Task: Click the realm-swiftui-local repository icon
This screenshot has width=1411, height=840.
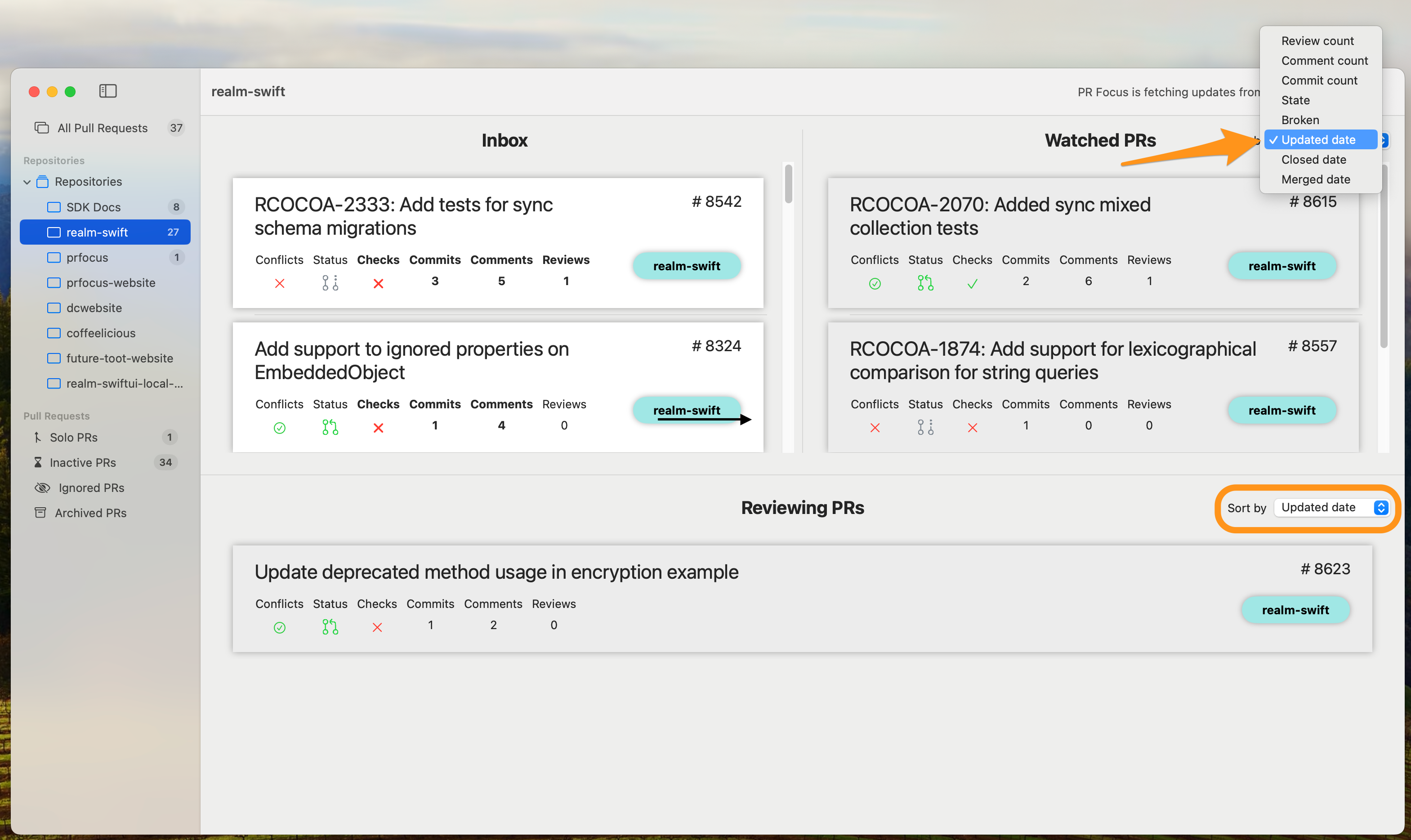Action: tap(54, 383)
